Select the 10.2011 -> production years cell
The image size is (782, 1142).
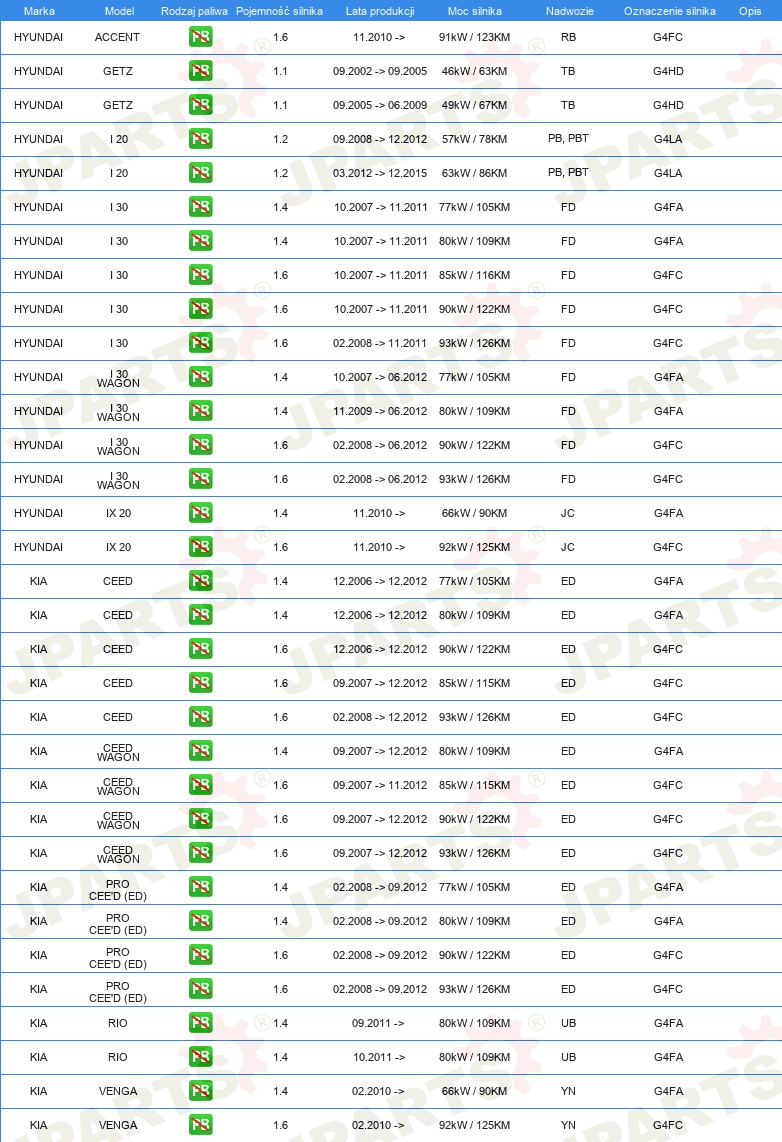pos(379,1057)
